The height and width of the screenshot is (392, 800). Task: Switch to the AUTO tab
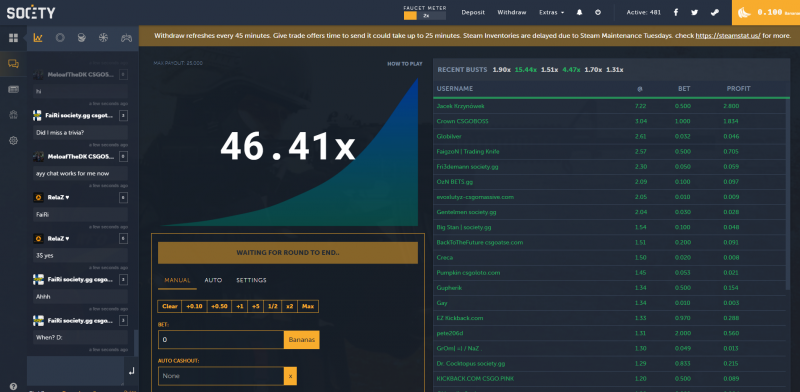click(213, 280)
